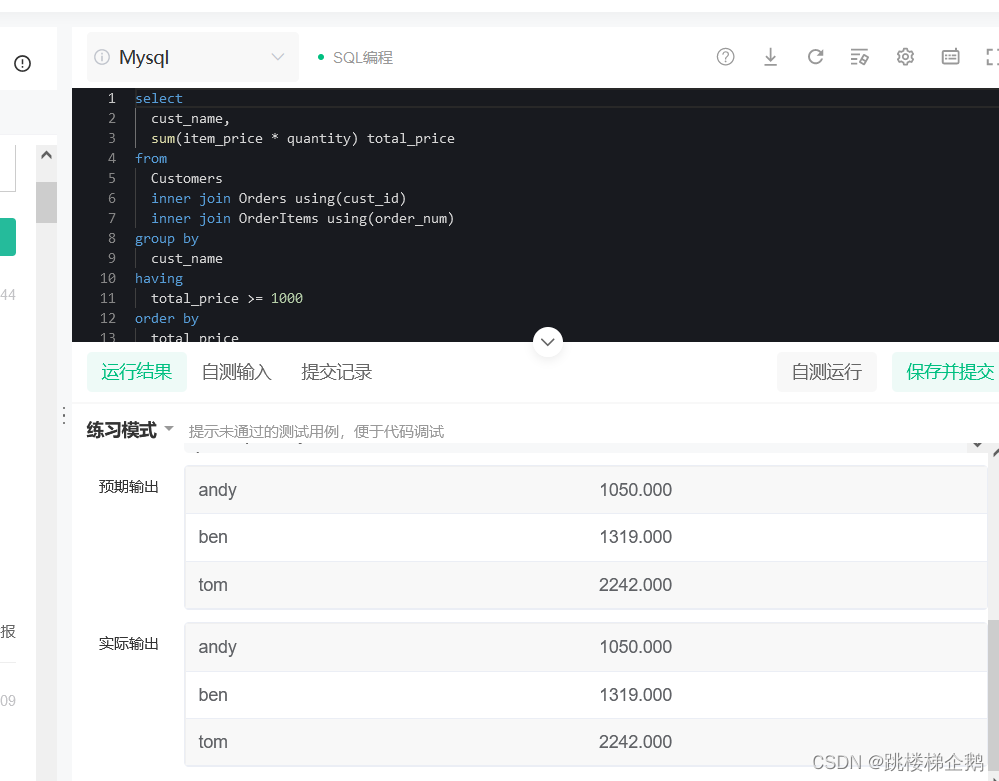Click the format code icon
This screenshot has height=781, width=999.
[x=859, y=57]
